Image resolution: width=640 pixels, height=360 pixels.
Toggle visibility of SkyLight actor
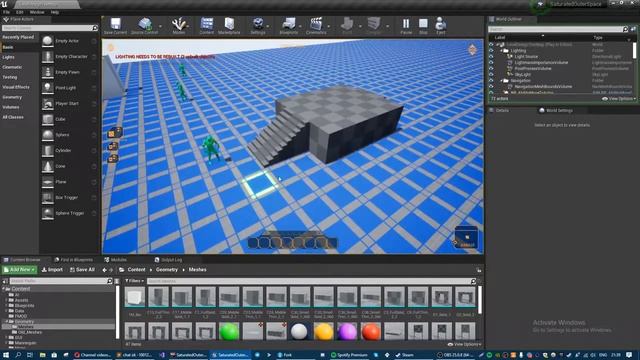491,75
